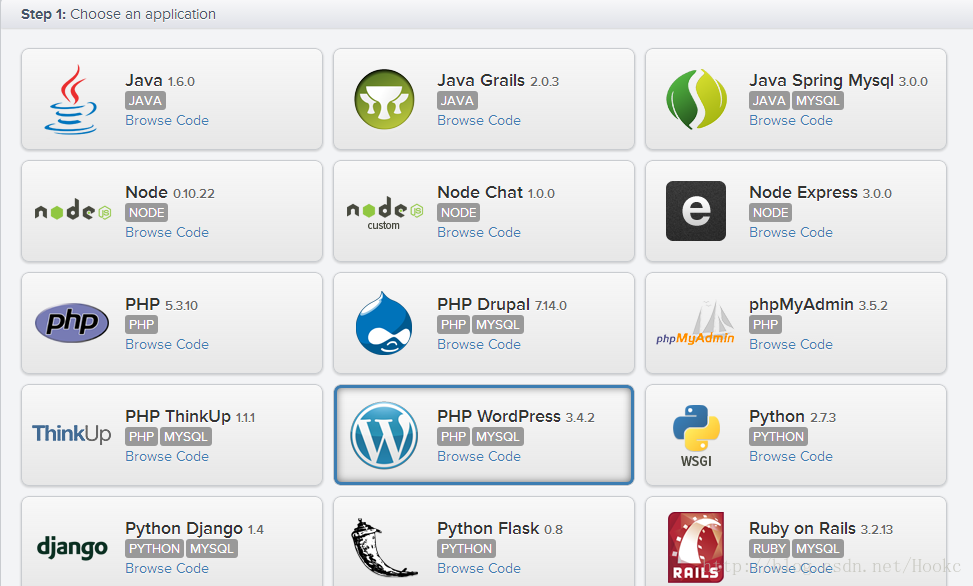This screenshot has height=586, width=973.
Task: Browse Code of PHP 5.3.10
Action: point(167,344)
